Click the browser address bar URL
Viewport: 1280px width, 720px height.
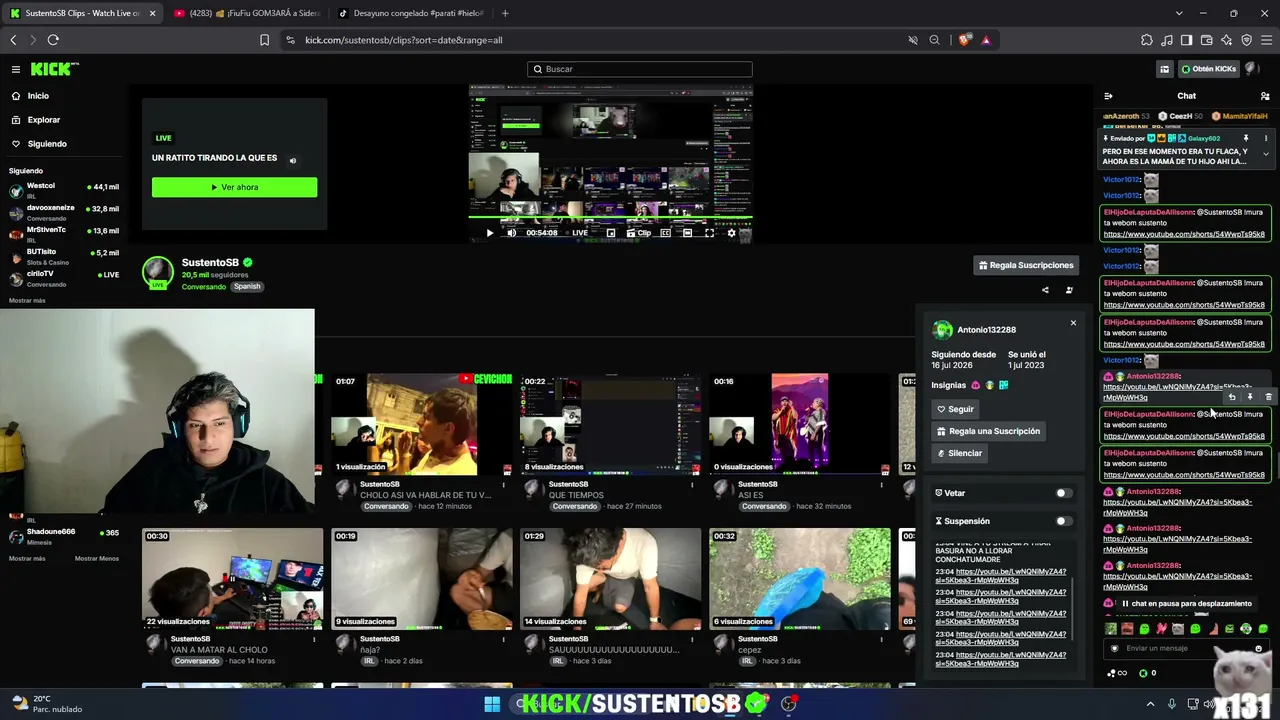click(x=403, y=40)
